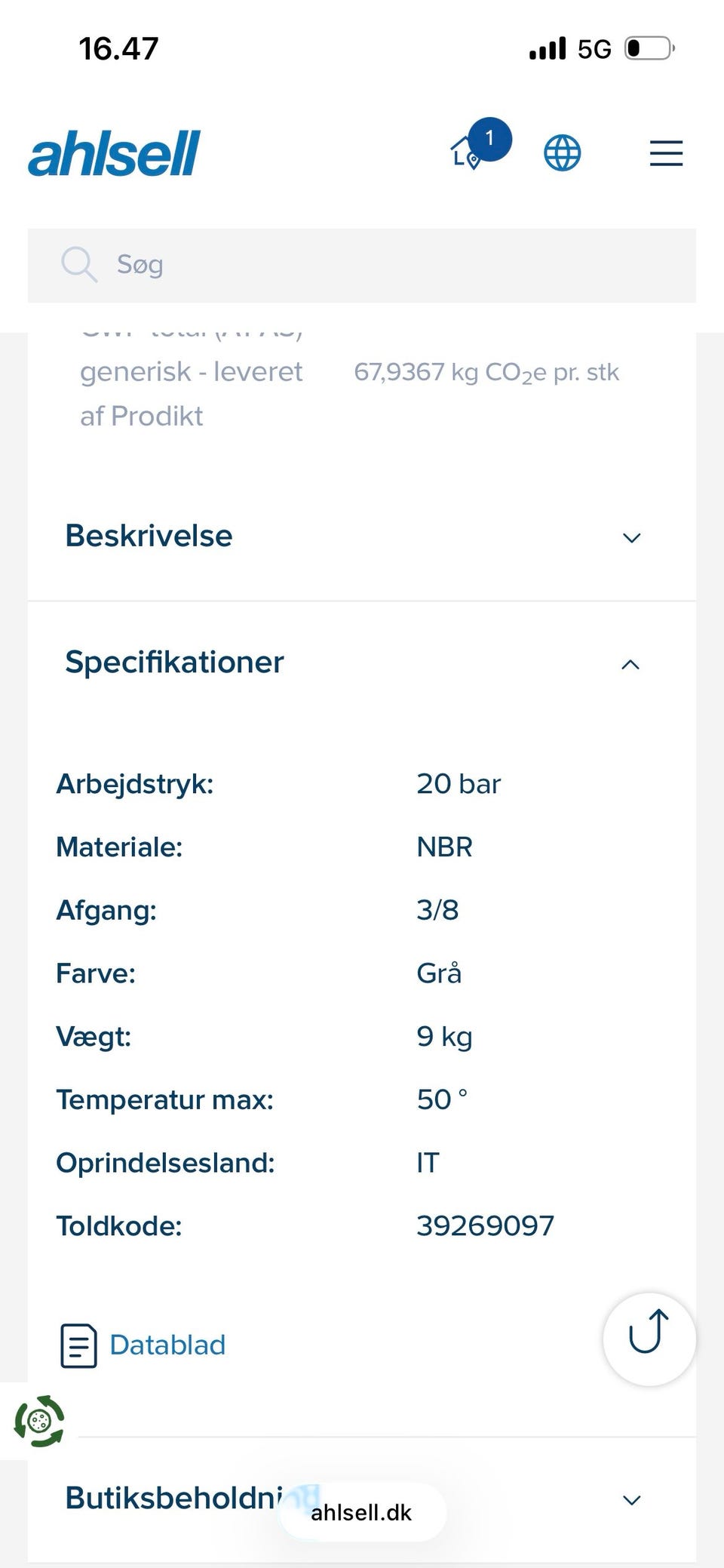
Task: Click the magnifying glass search icon
Action: coord(78,264)
